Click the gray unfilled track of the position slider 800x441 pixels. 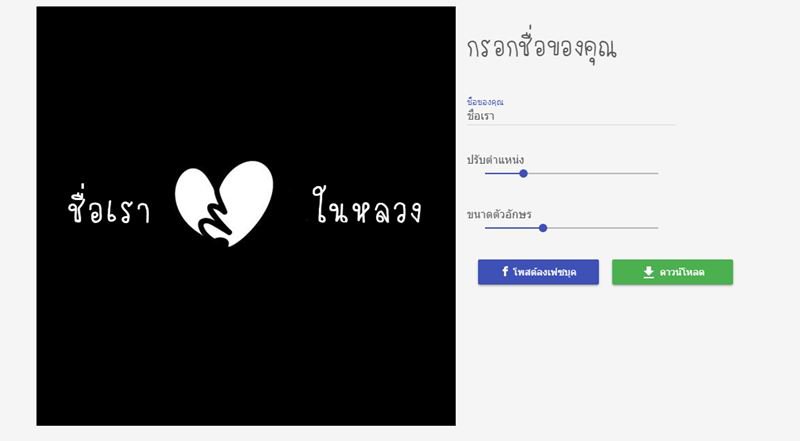(593, 174)
